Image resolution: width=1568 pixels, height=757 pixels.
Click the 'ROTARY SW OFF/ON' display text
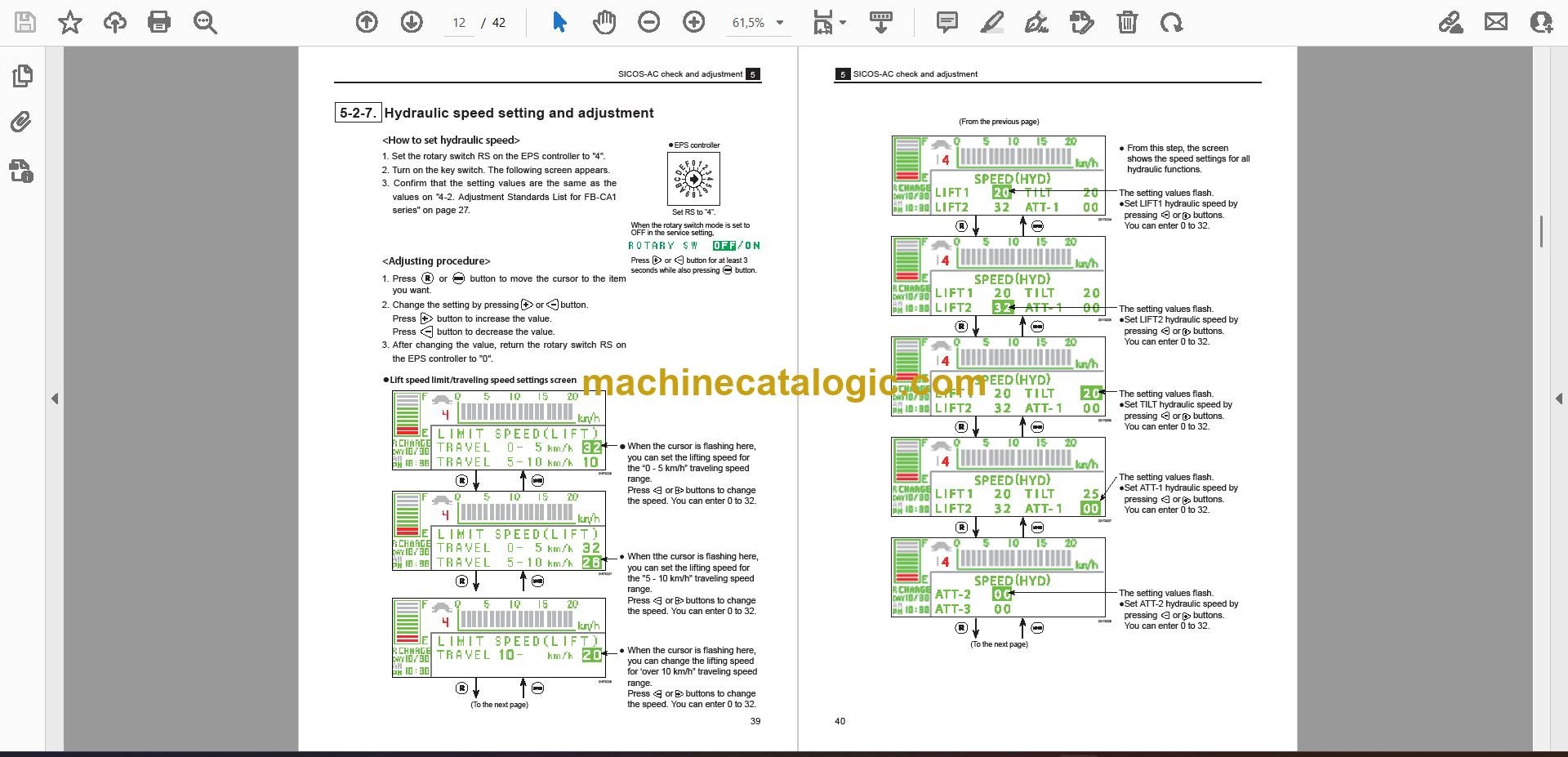tap(694, 245)
